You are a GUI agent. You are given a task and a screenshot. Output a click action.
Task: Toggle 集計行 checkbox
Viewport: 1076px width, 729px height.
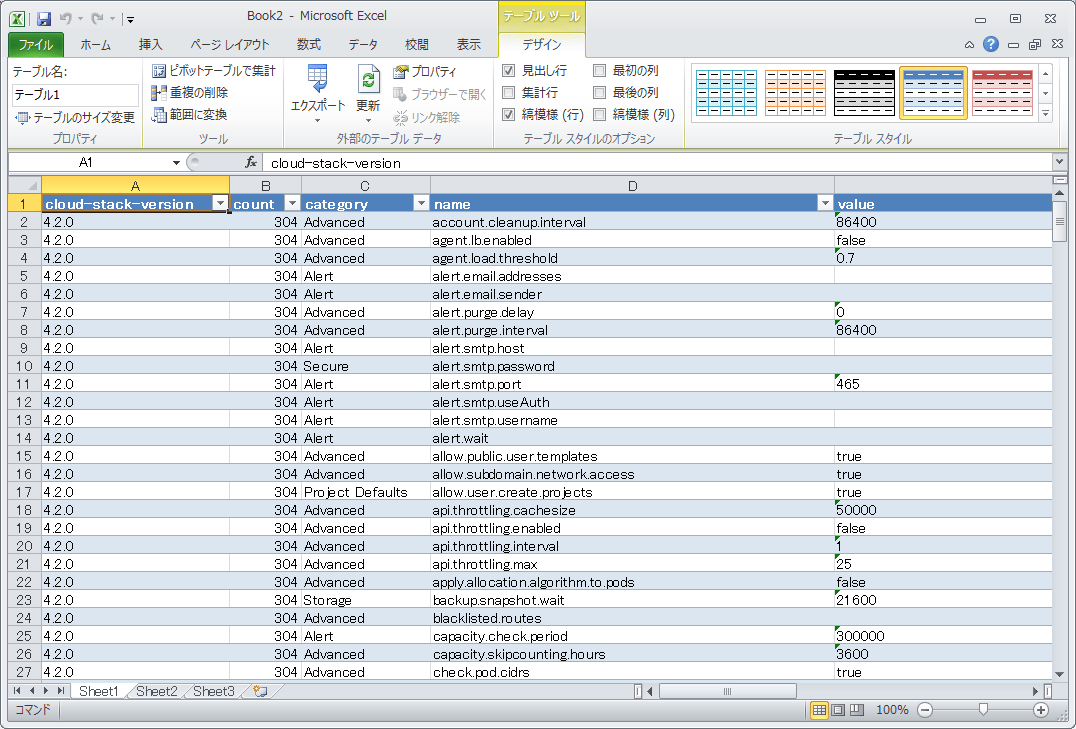[x=508, y=92]
